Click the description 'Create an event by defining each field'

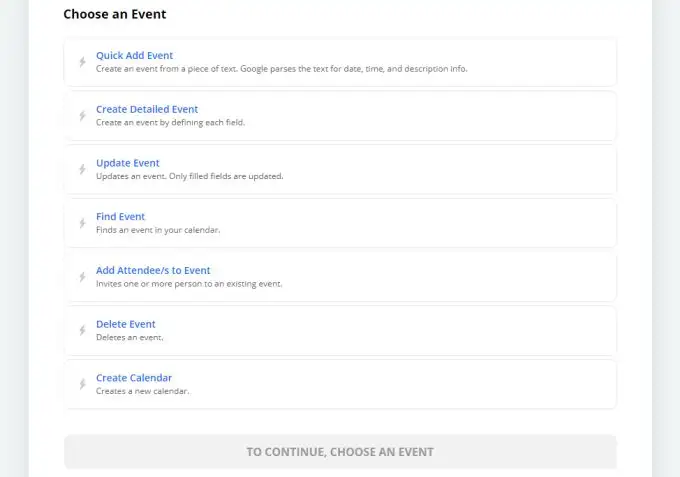tap(170, 123)
